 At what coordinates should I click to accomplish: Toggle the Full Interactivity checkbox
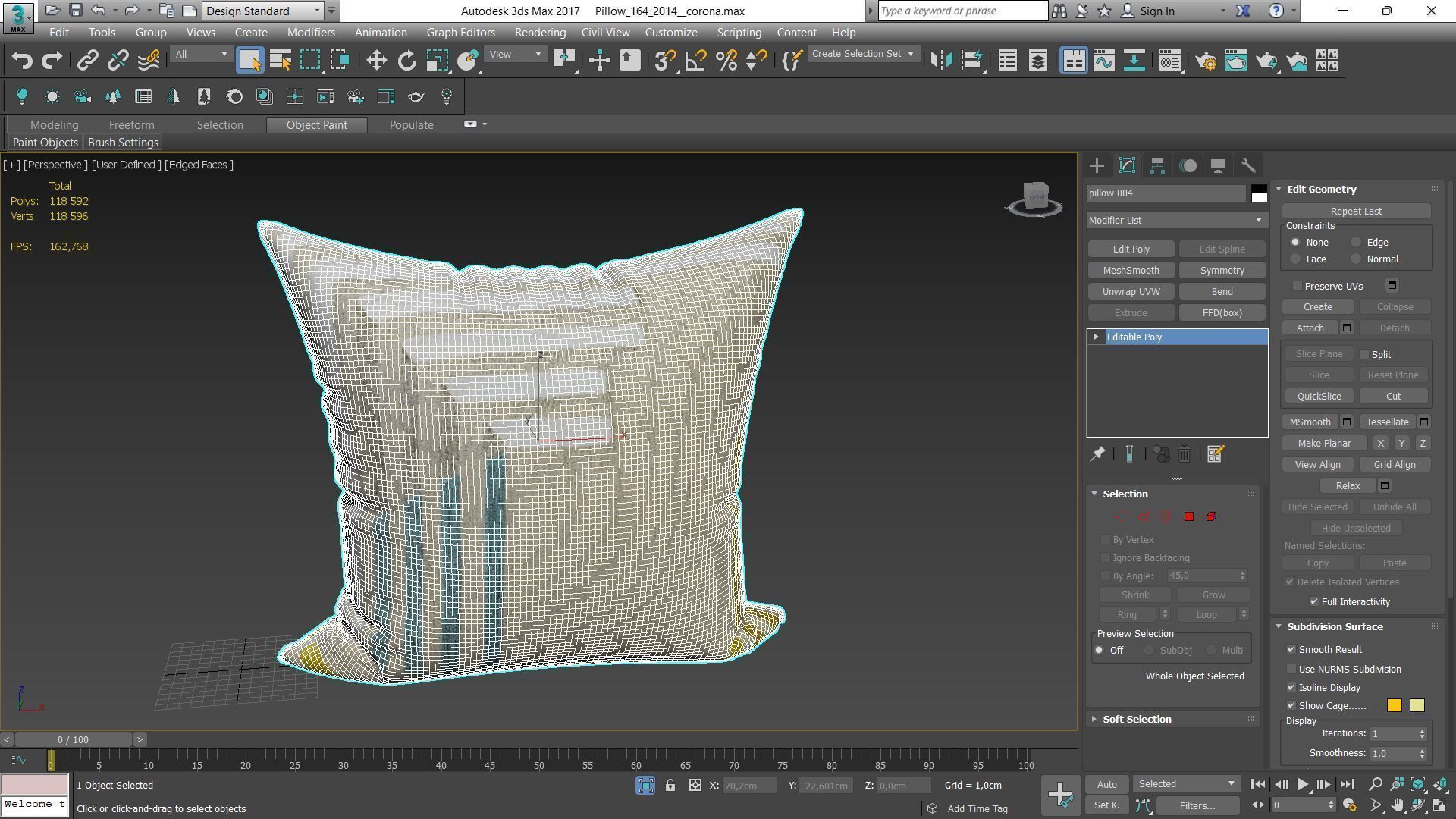coord(1314,602)
